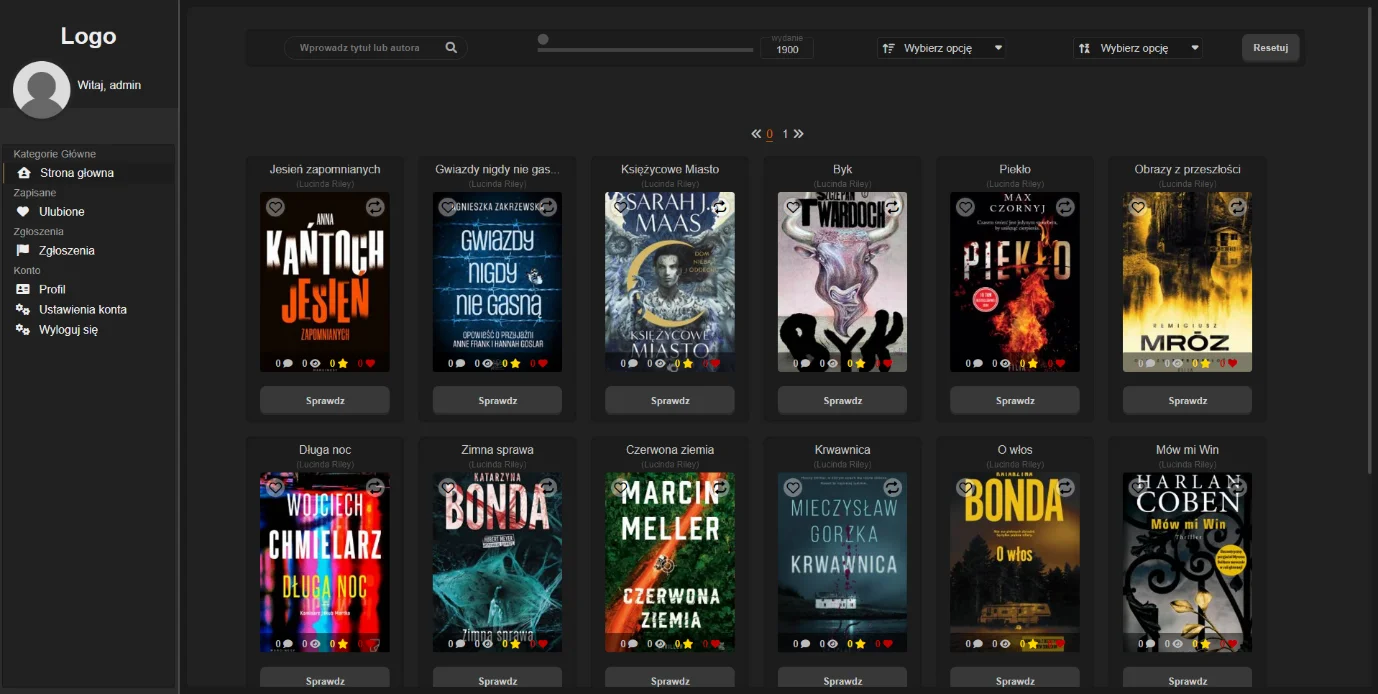Go to next page with double-right arrow
Screen dimensions: 1378x694
tap(798, 134)
